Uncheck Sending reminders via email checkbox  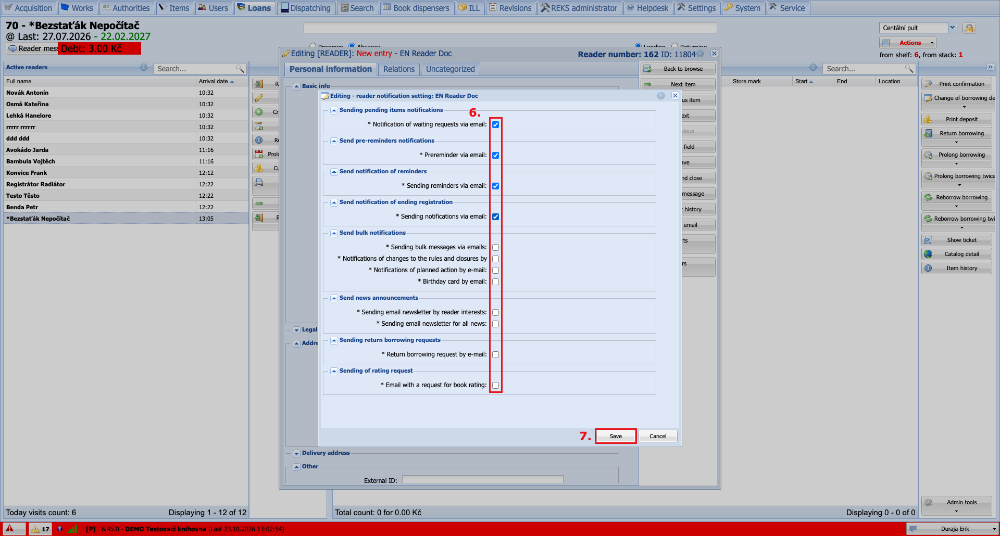click(x=496, y=186)
